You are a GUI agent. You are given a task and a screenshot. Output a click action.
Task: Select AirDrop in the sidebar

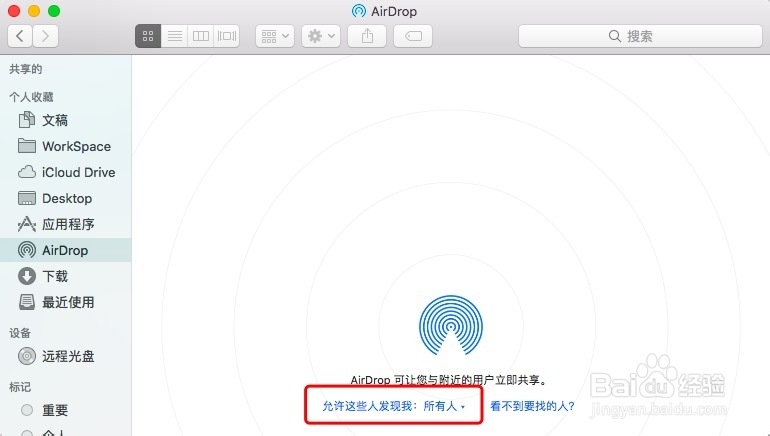pos(66,250)
